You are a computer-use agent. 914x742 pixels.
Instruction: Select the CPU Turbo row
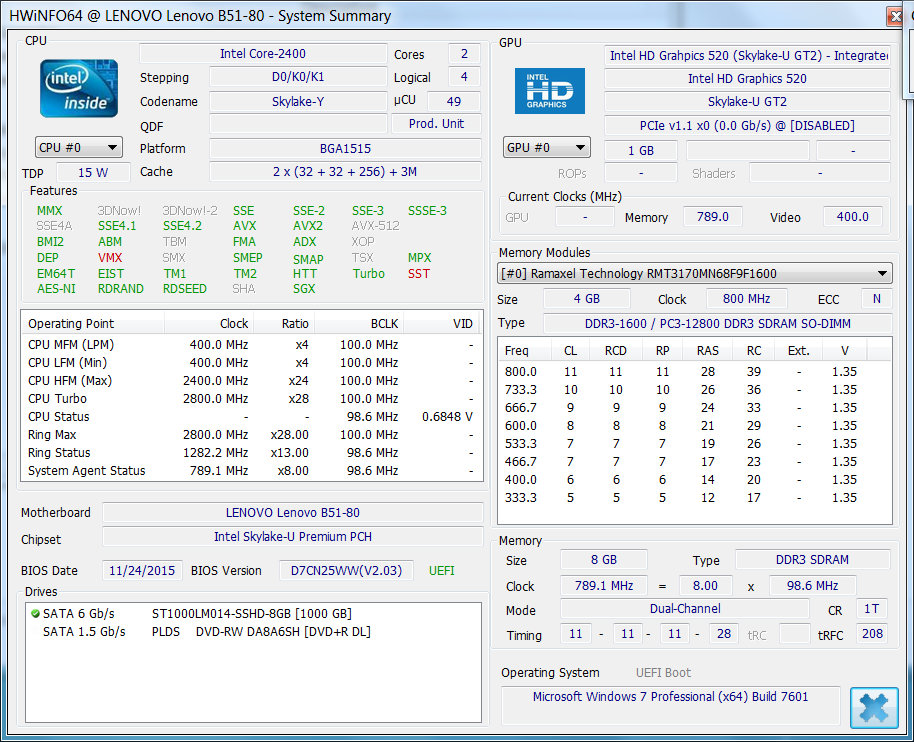(x=252, y=399)
